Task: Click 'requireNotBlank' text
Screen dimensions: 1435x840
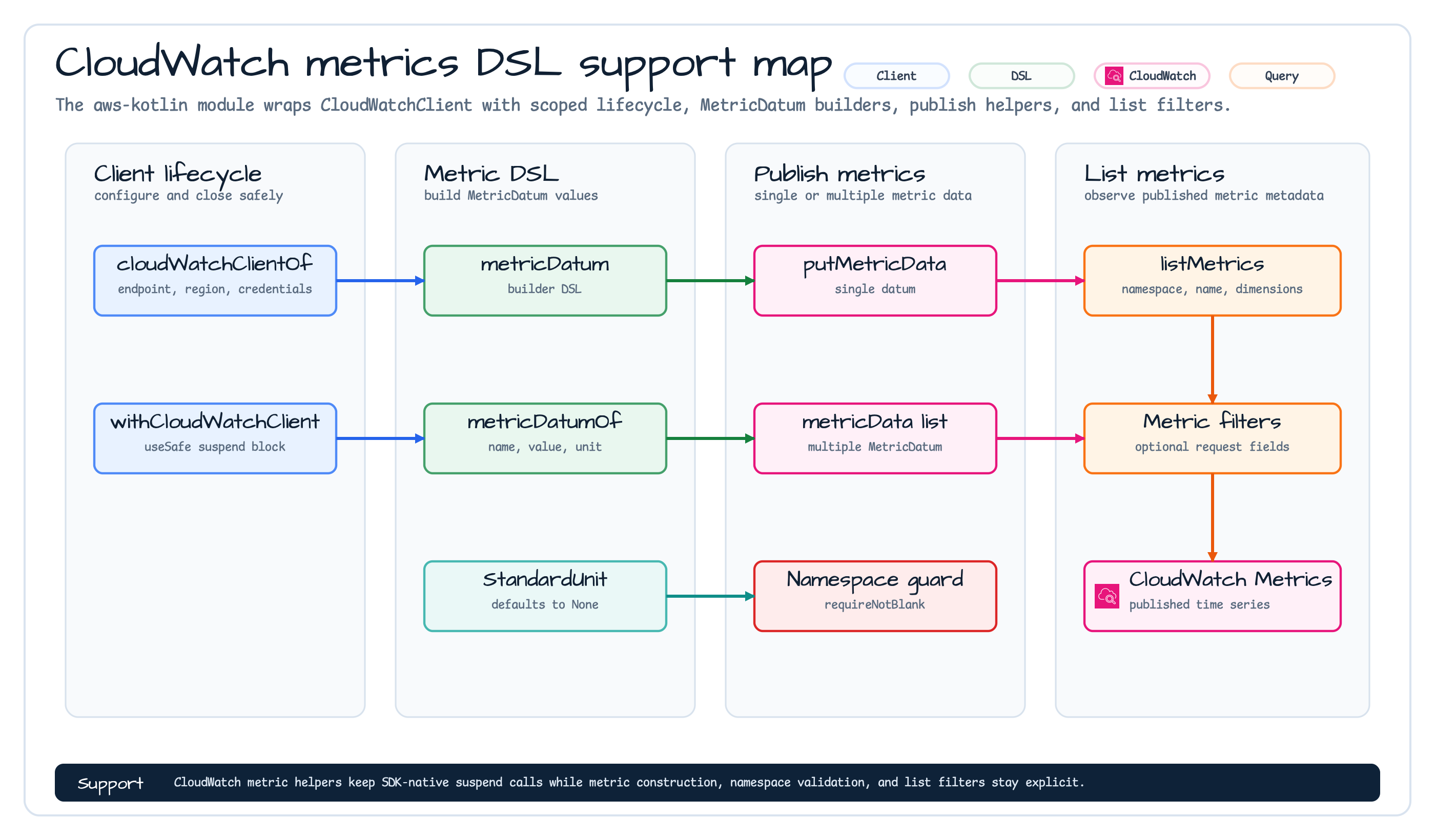Action: (x=875, y=604)
